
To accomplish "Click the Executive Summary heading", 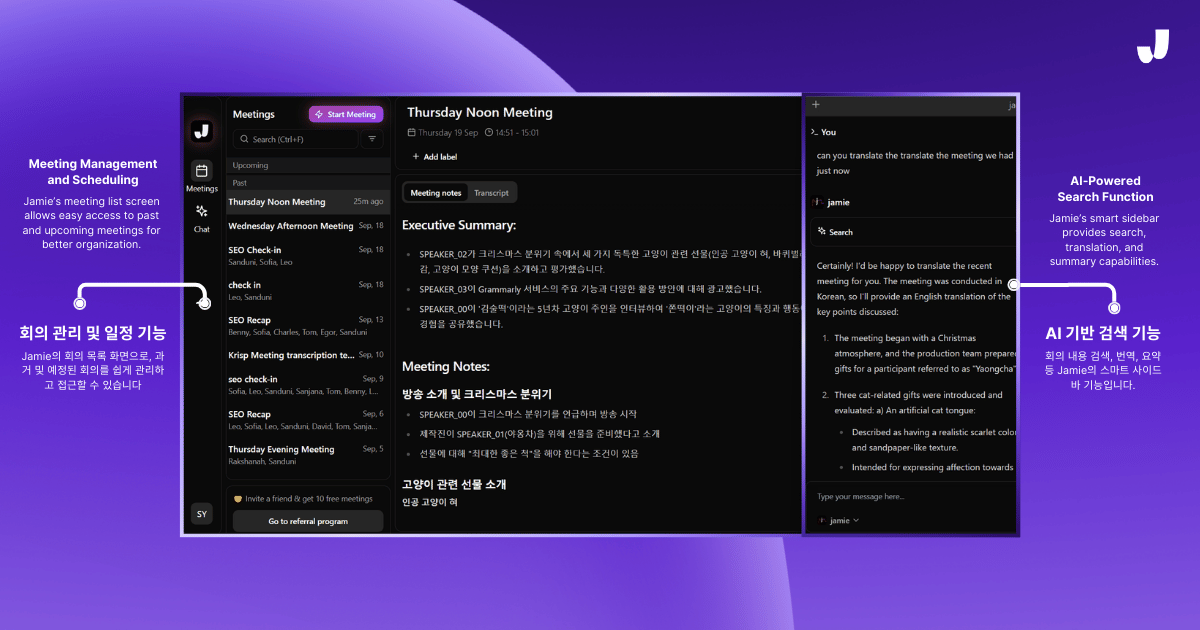I will tap(459, 225).
